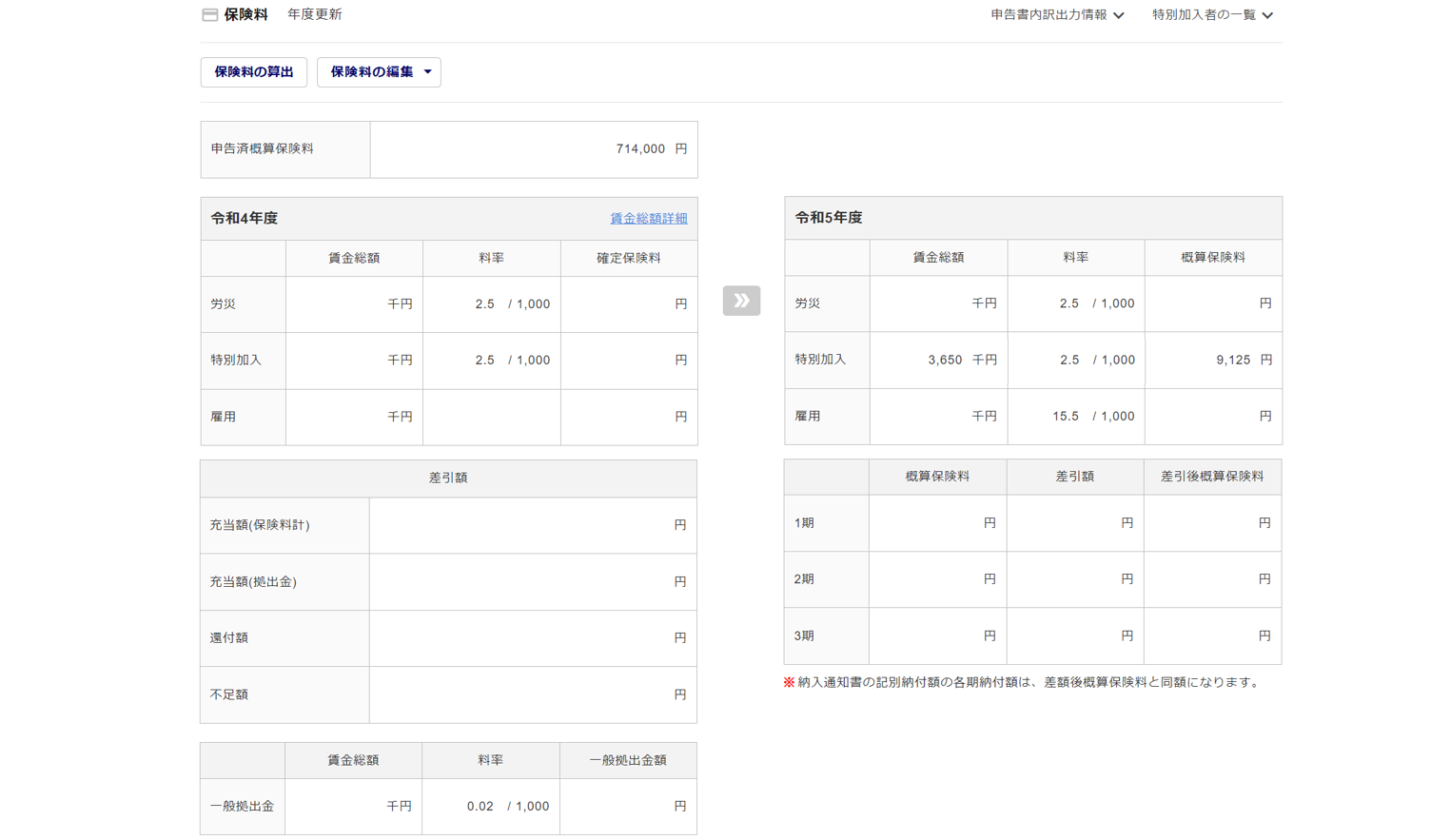The image size is (1450, 840).
Task: Click 令和5年度 特別加入 概算保険料 9,125 cell
Action: (1213, 360)
